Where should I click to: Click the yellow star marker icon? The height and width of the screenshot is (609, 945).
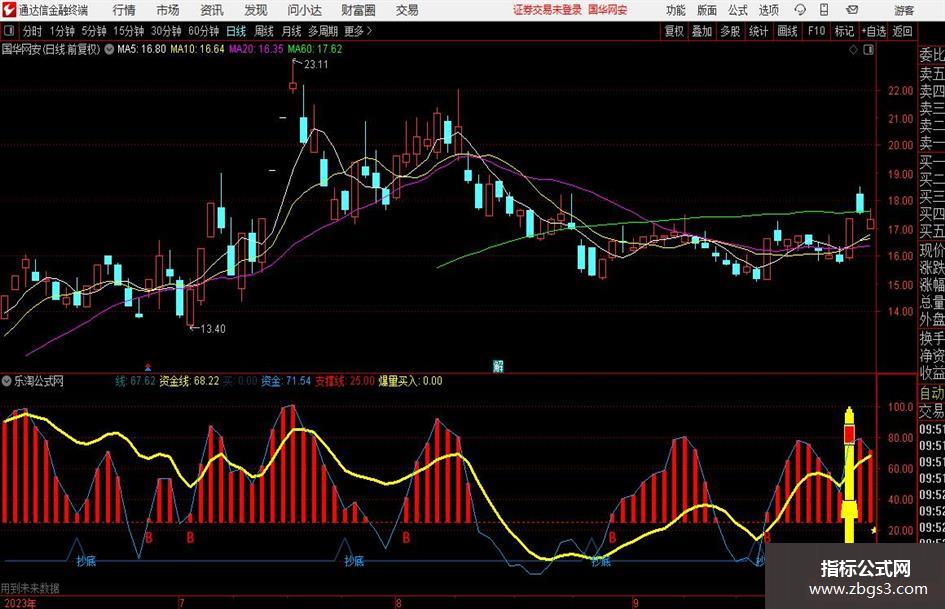point(874,530)
